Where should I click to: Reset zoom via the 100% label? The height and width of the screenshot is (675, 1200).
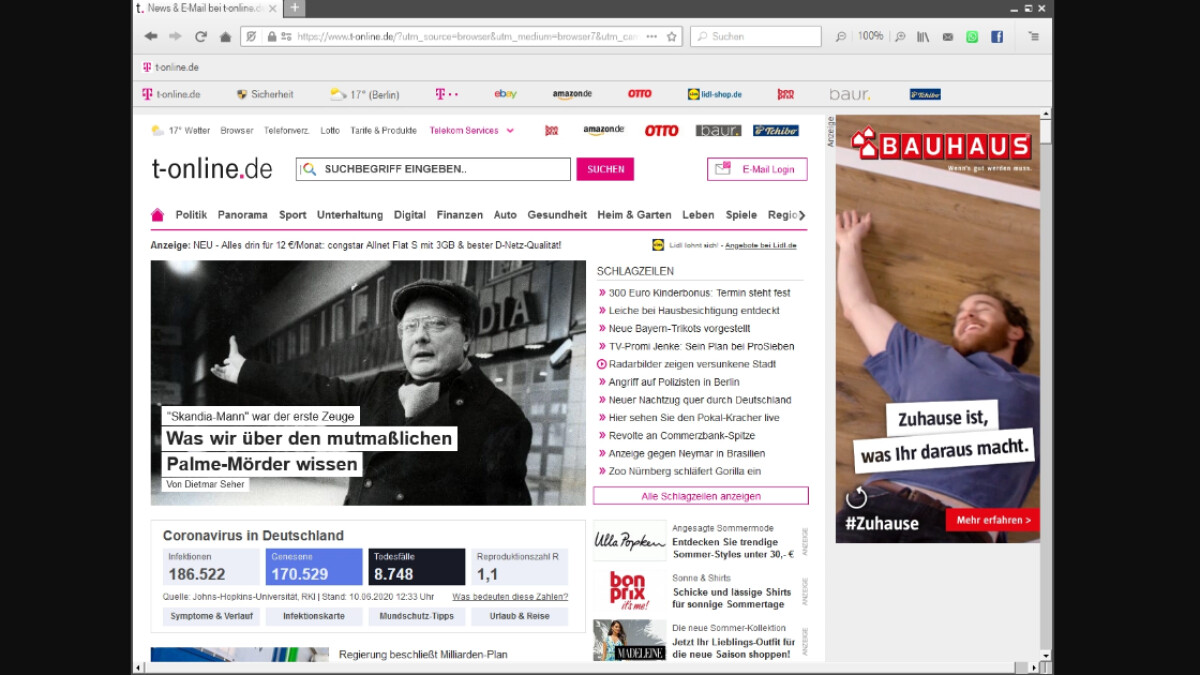click(x=870, y=36)
